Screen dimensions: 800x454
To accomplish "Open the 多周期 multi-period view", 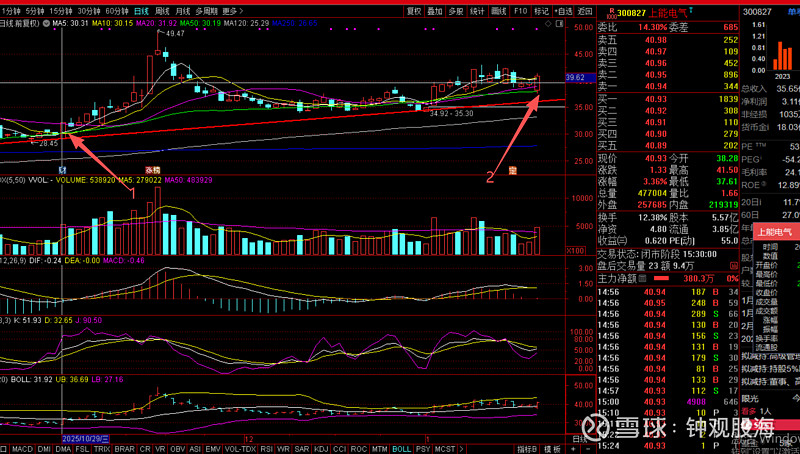I will pyautogui.click(x=206, y=11).
